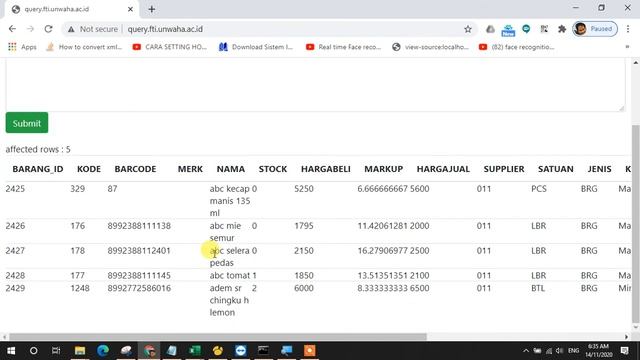The image size is (640, 360).
Task: Click the HARGABELI column header
Action: (326, 169)
